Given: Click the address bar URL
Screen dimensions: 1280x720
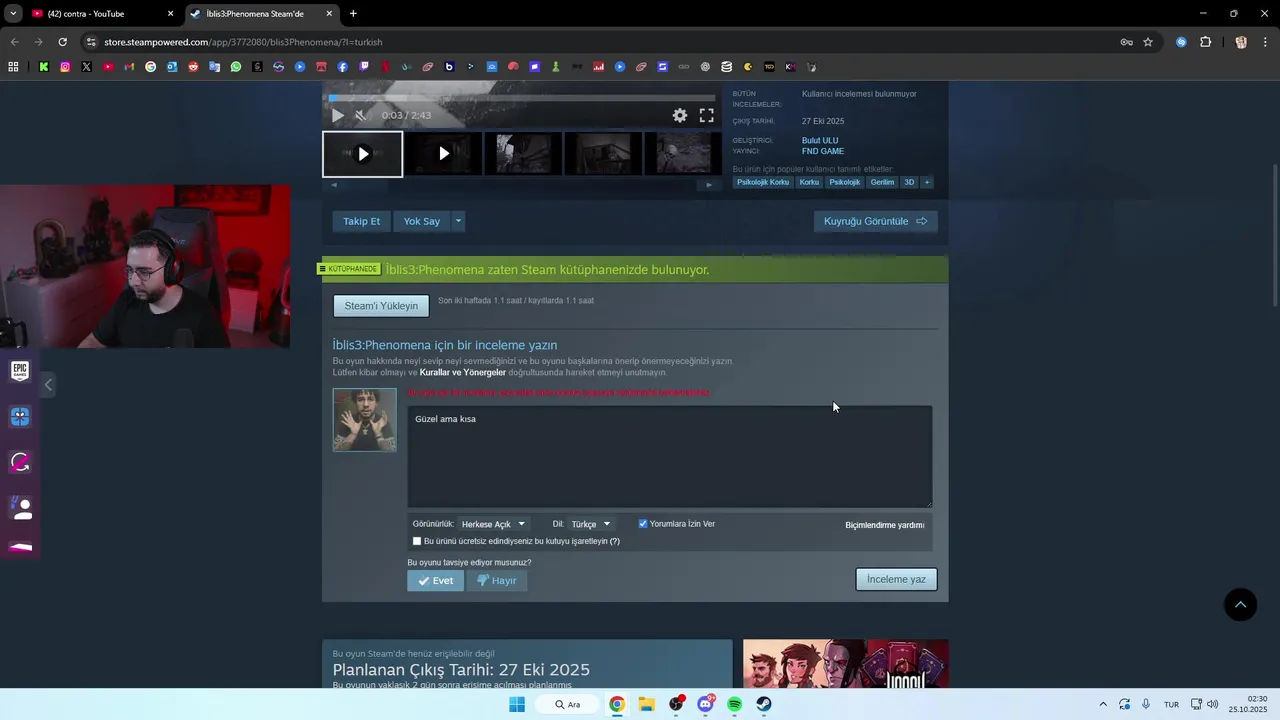Looking at the screenshot, I should (x=243, y=42).
